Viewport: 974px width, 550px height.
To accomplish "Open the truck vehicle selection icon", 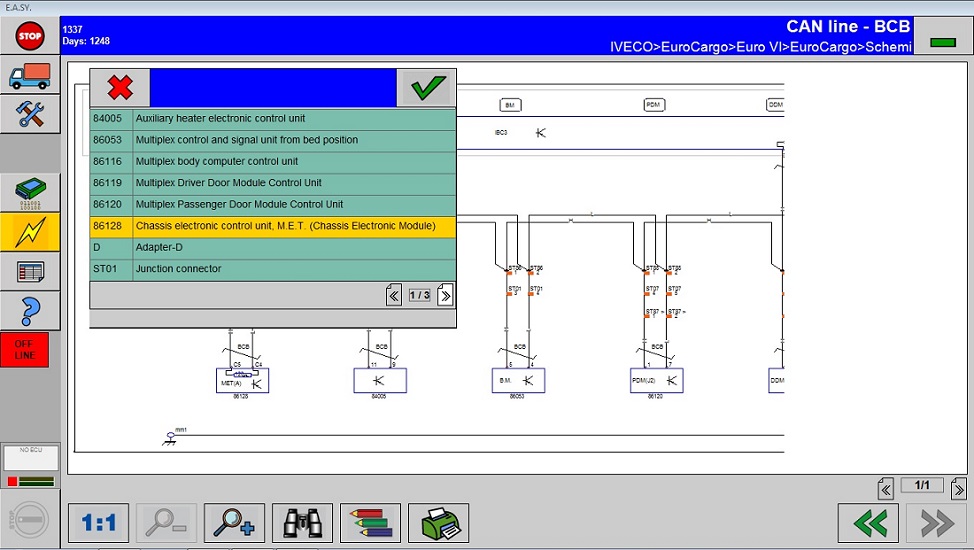I will point(30,75).
